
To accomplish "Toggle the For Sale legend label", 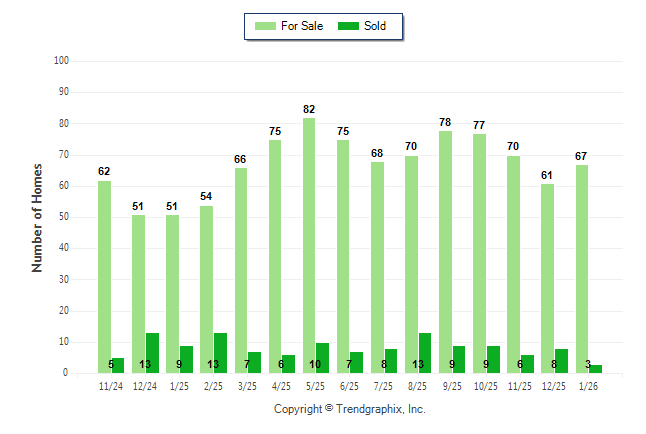I will click(303, 26).
